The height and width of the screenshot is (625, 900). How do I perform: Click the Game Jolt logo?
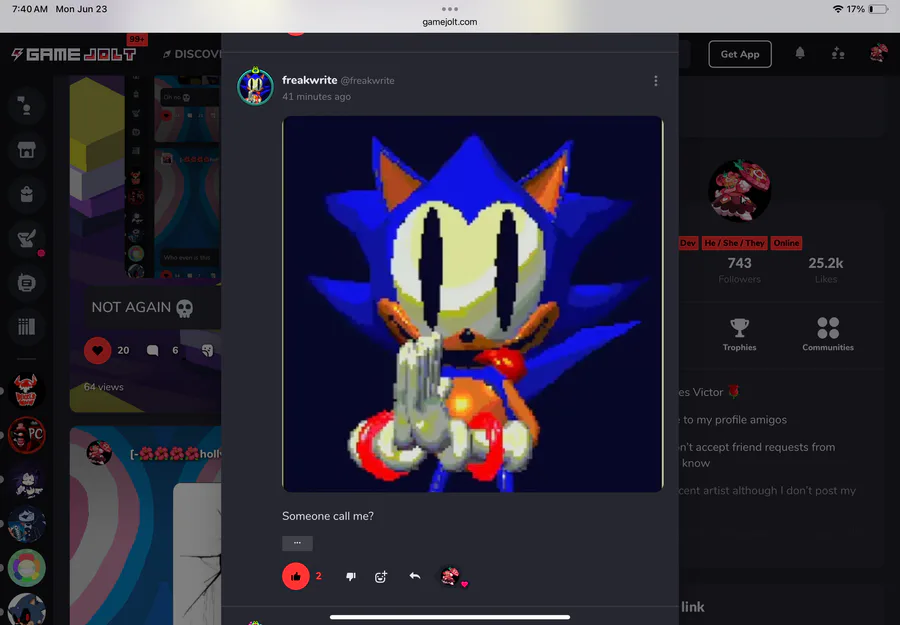click(x=74, y=54)
